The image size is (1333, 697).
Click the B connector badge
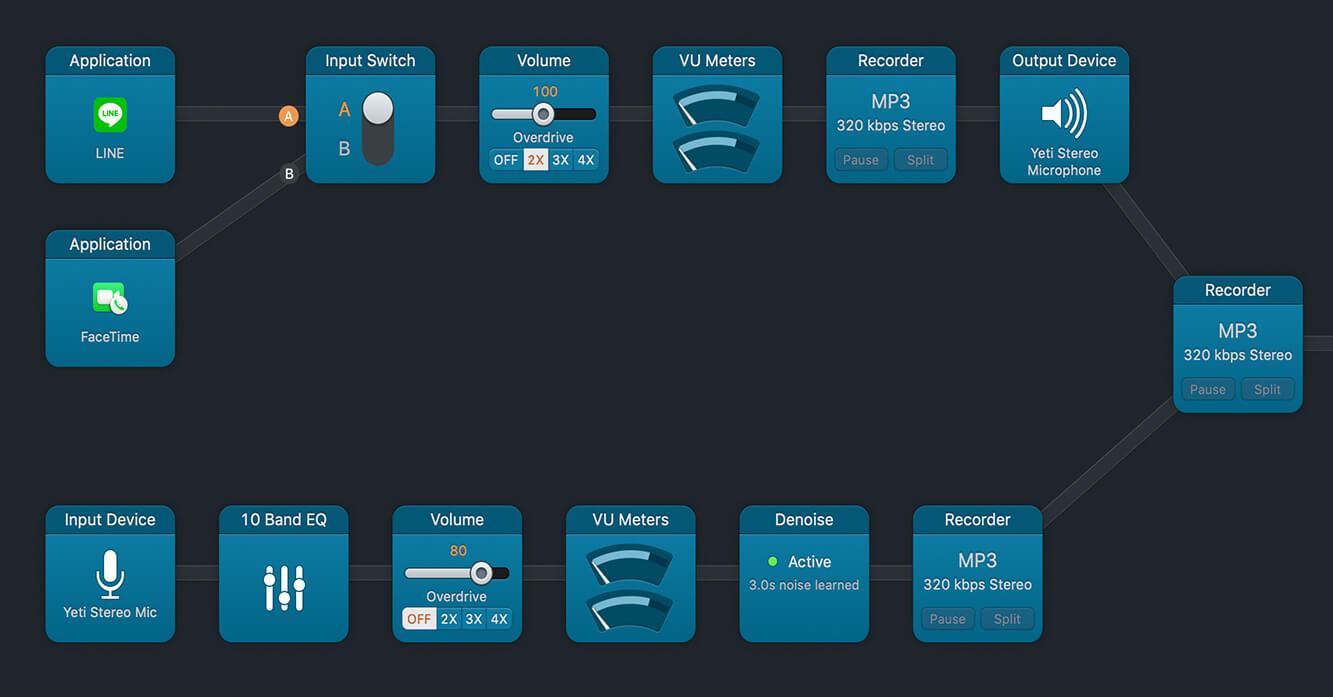289,174
